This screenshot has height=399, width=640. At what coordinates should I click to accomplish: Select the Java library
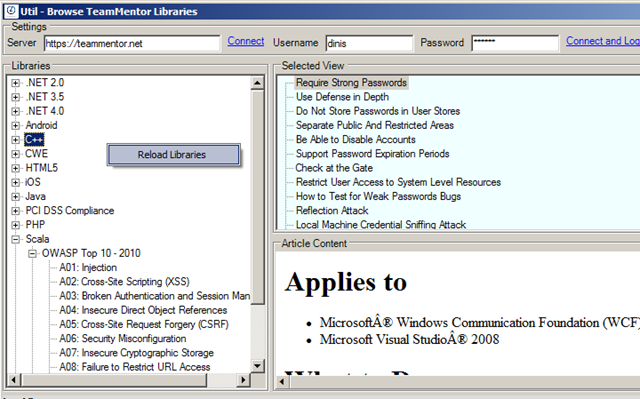click(36, 197)
